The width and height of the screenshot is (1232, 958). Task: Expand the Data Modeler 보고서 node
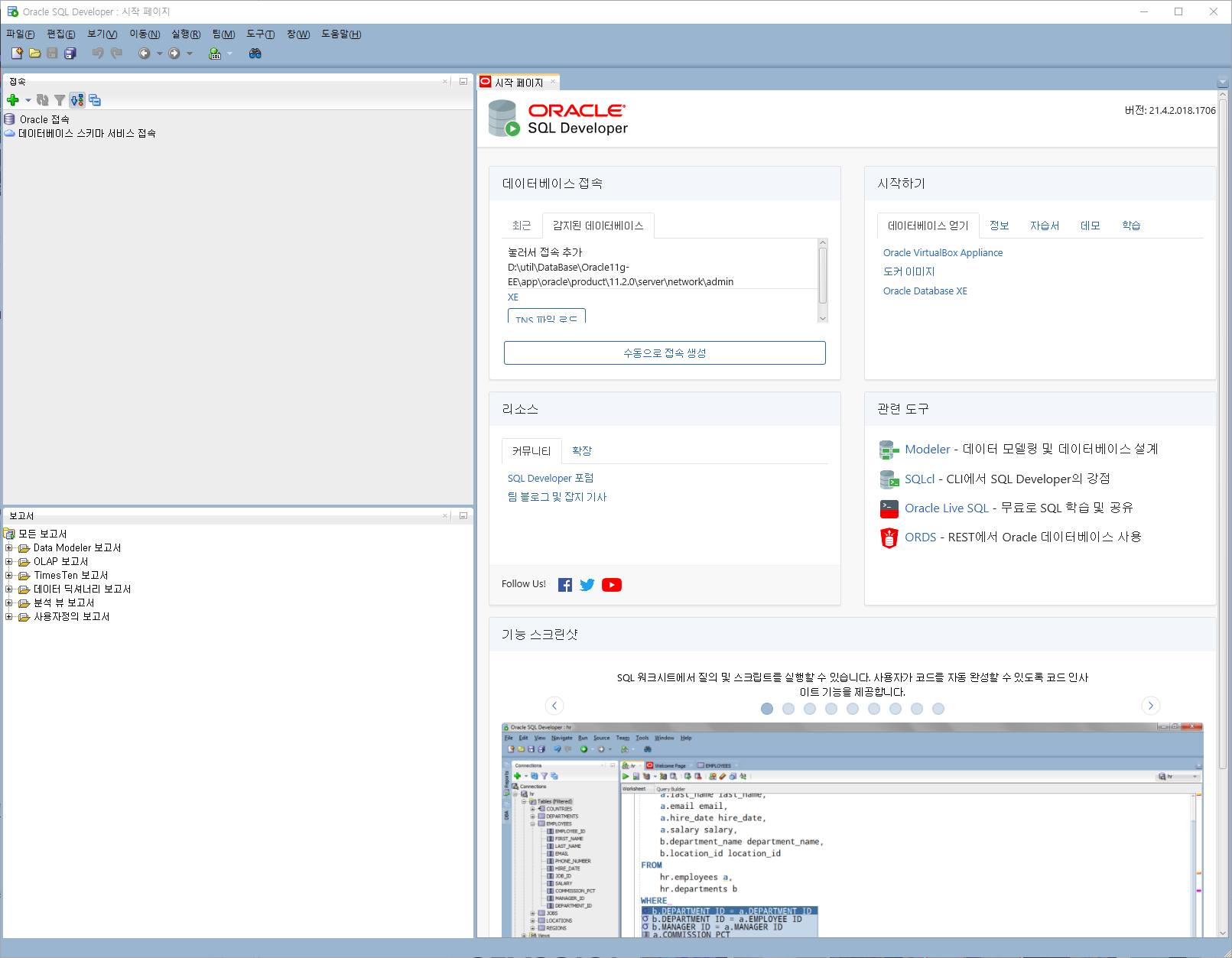tap(9, 547)
